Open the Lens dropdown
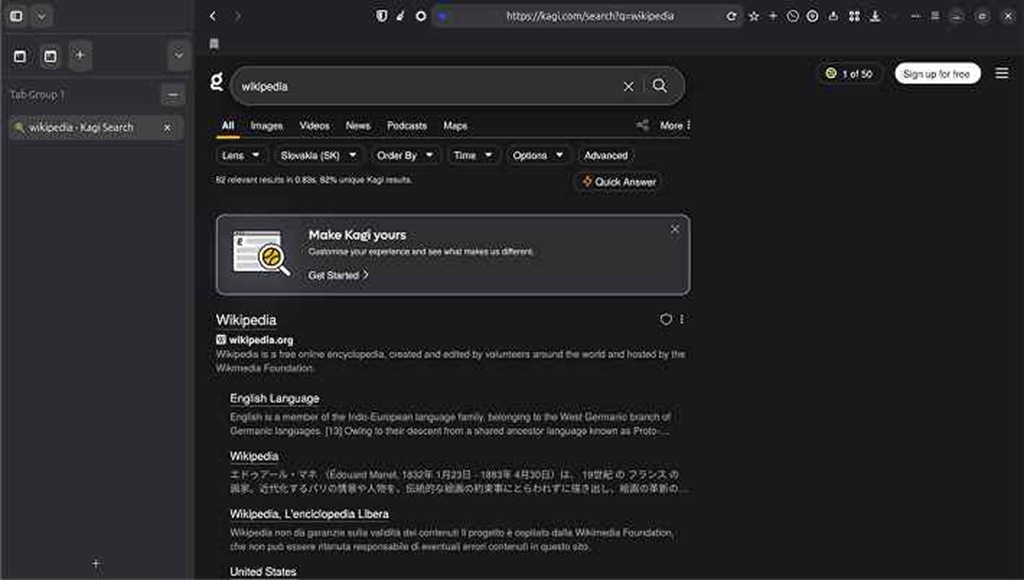The image size is (1024, 580). (x=240, y=155)
